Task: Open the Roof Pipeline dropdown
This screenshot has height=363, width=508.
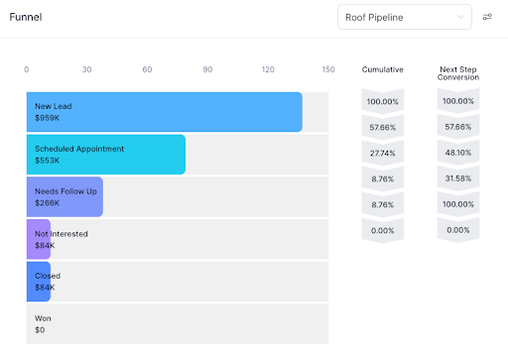Action: coord(404,17)
